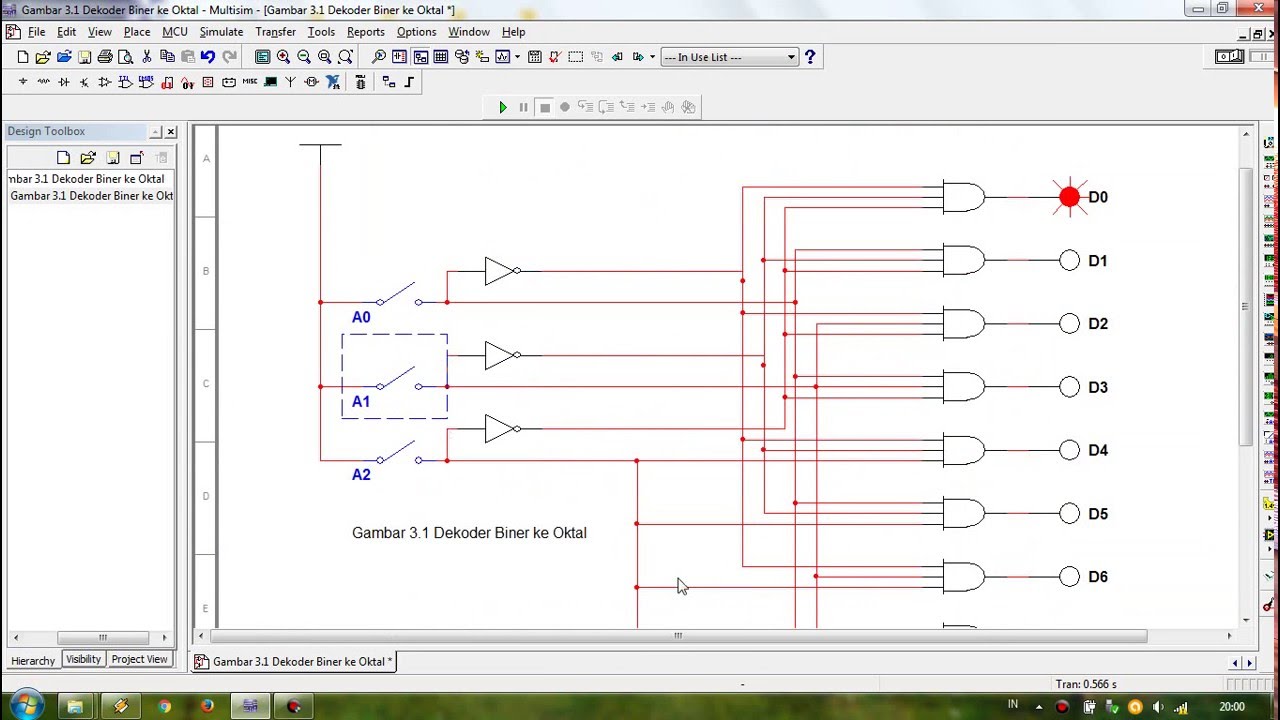Open Multisim help question mark
The width and height of the screenshot is (1280, 720).
810,57
